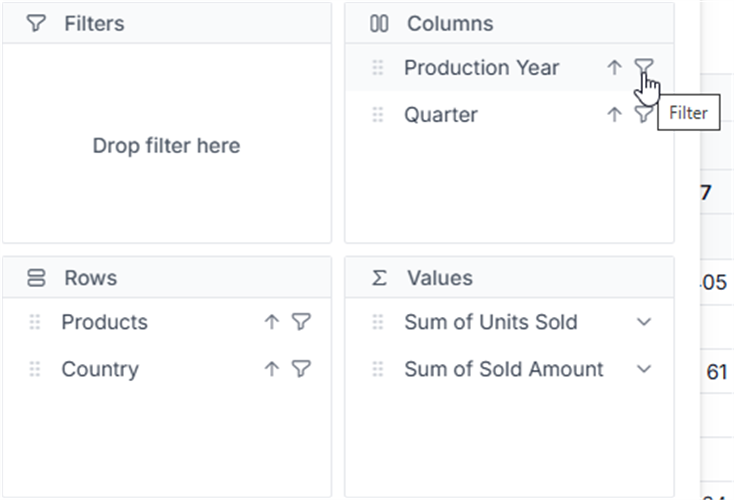
Task: Open filter for Country field
Action: [301, 369]
